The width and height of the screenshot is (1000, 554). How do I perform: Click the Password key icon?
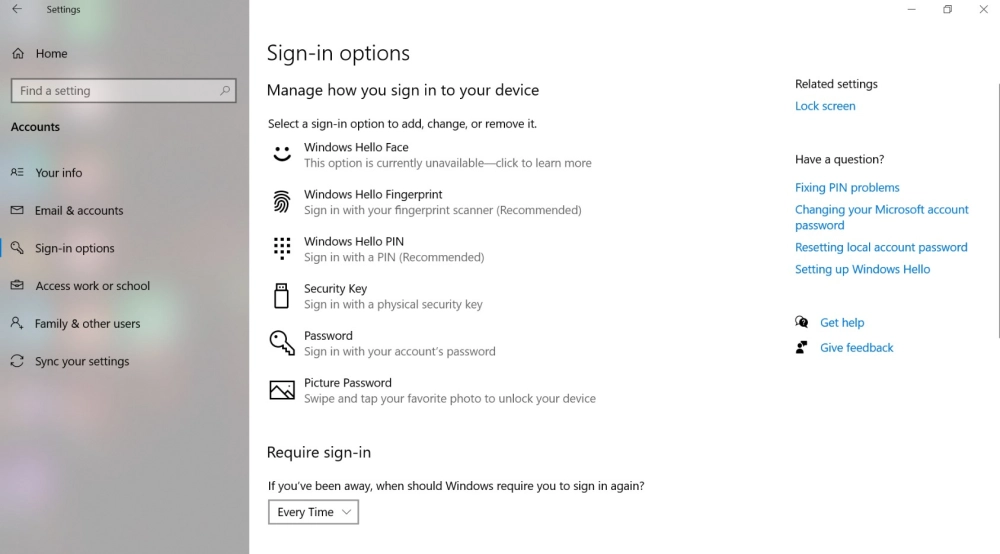coord(282,342)
